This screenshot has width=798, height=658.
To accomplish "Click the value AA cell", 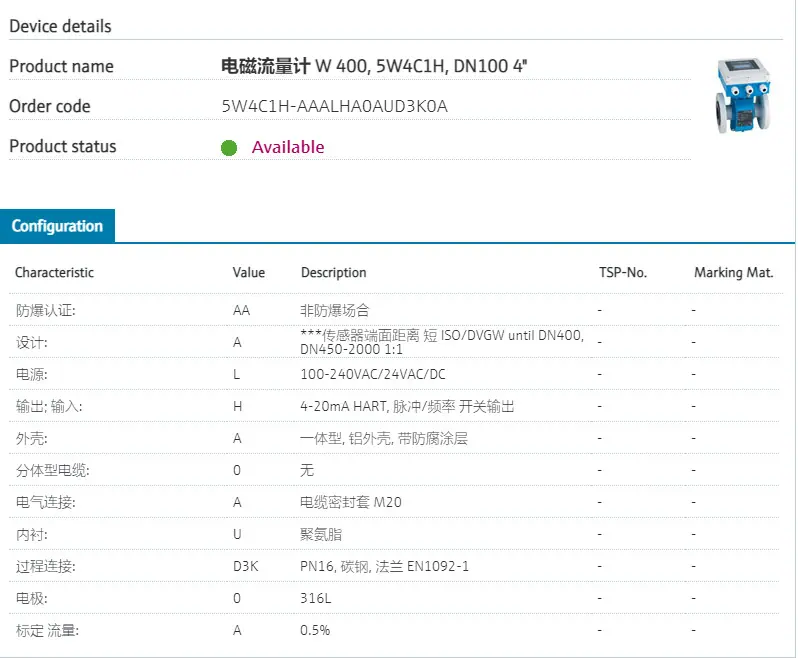I will [x=242, y=310].
